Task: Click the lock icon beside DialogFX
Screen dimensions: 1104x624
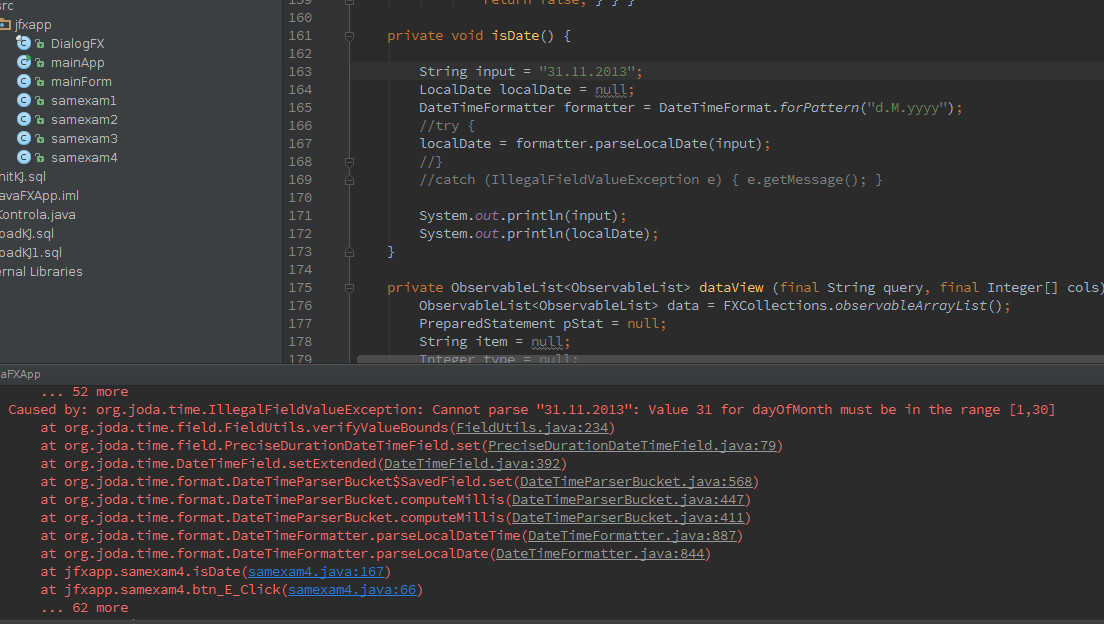Action: (x=40, y=44)
